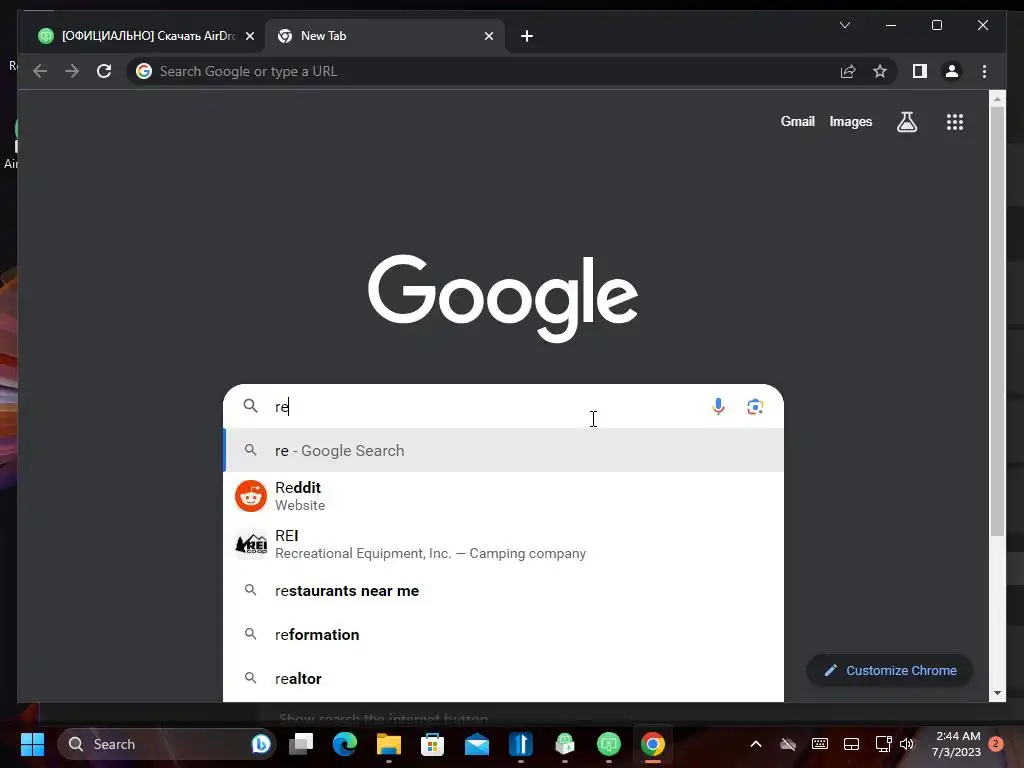Image resolution: width=1024 pixels, height=768 pixels.
Task: Open Gmail link
Action: tap(797, 121)
